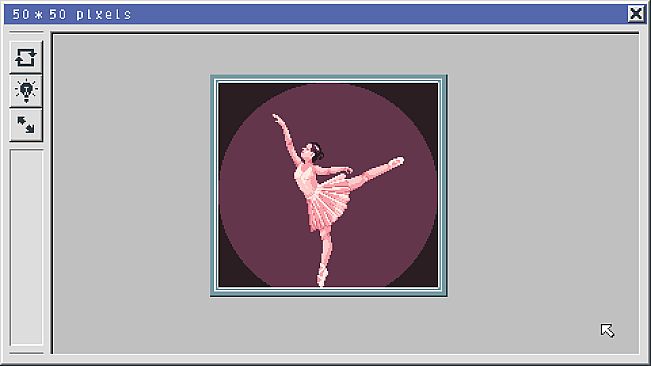Click the diagonal resize arrows icon

click(26, 125)
